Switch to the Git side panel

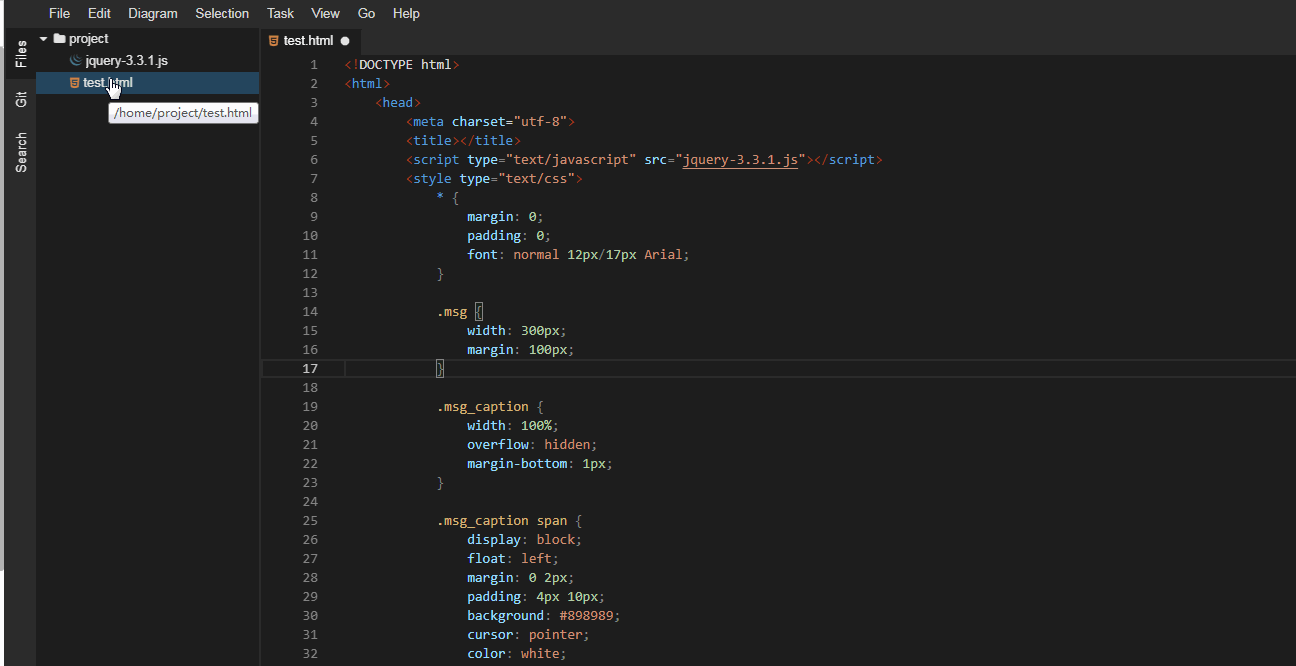(x=21, y=99)
